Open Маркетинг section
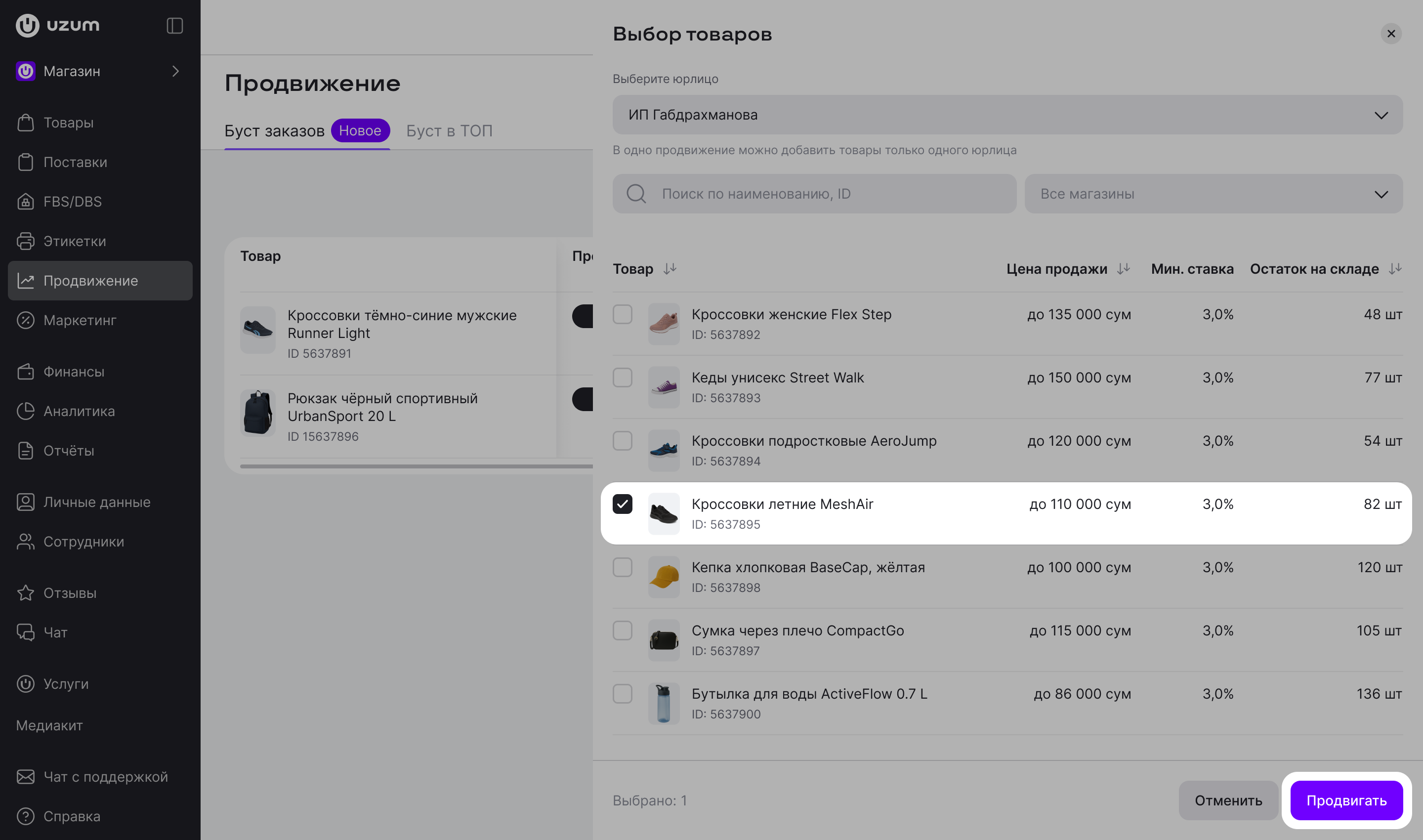 point(100,320)
